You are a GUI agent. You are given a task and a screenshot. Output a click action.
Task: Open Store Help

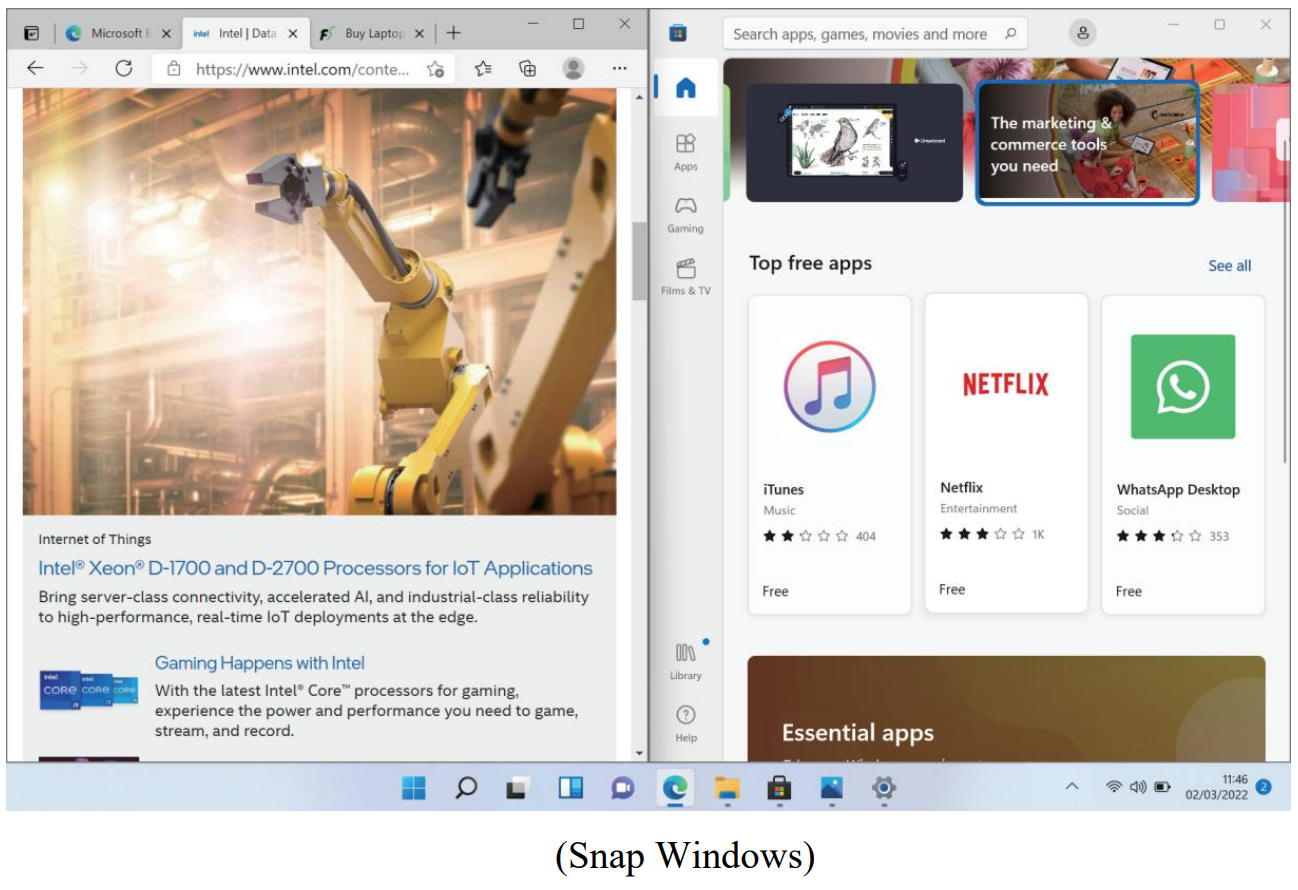pos(685,723)
